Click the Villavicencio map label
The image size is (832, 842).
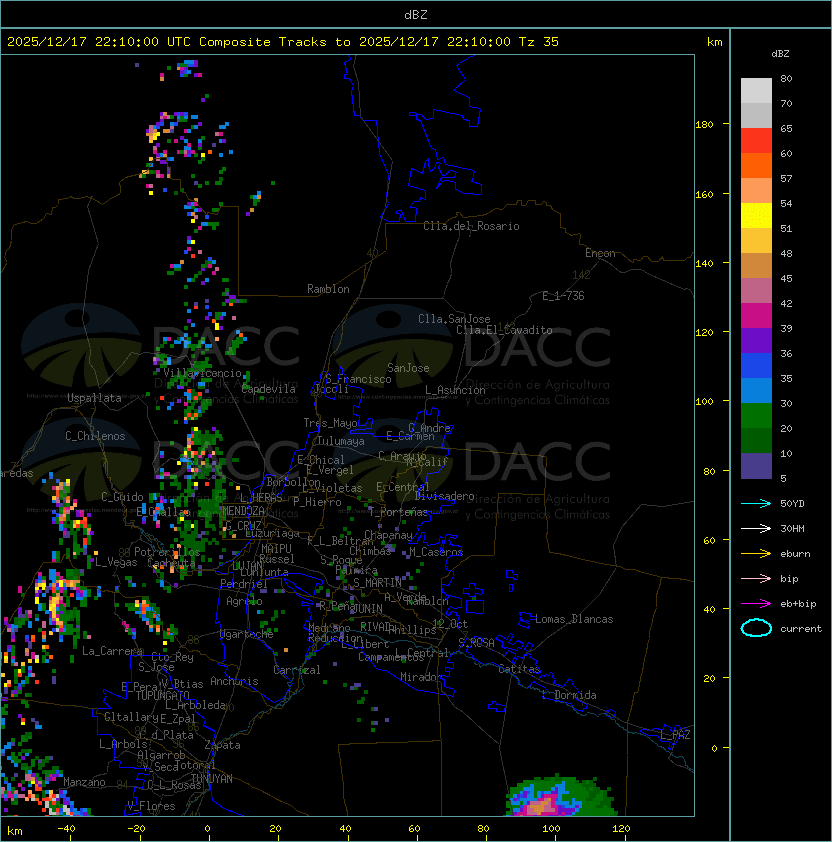click(202, 373)
